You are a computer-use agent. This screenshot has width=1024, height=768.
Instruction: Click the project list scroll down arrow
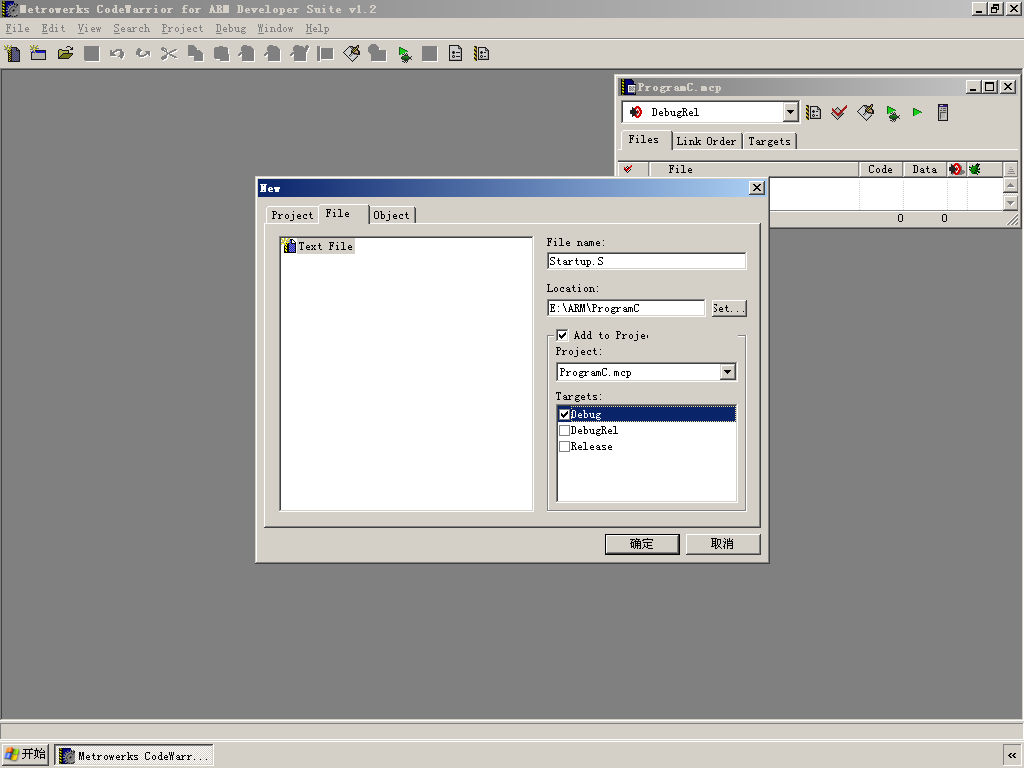tap(1010, 202)
